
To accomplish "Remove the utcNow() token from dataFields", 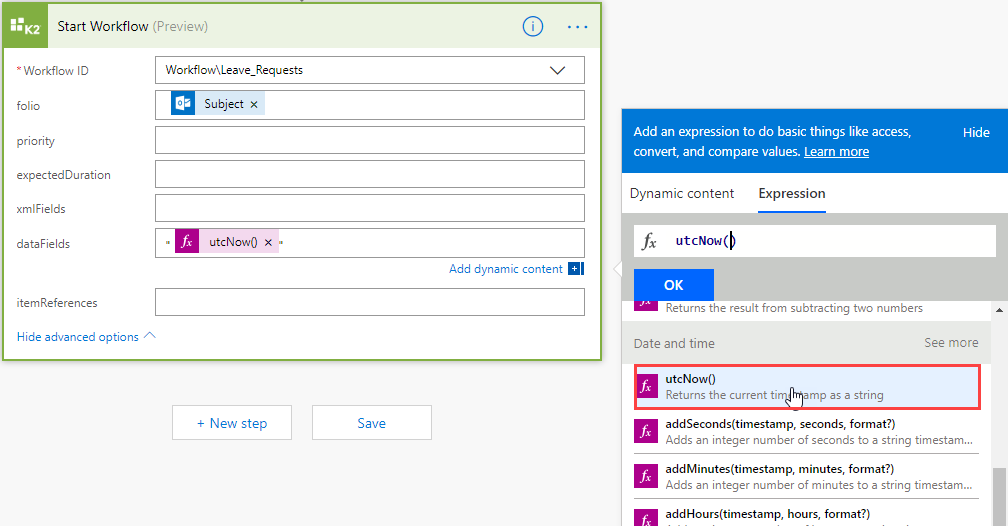I will click(x=268, y=242).
